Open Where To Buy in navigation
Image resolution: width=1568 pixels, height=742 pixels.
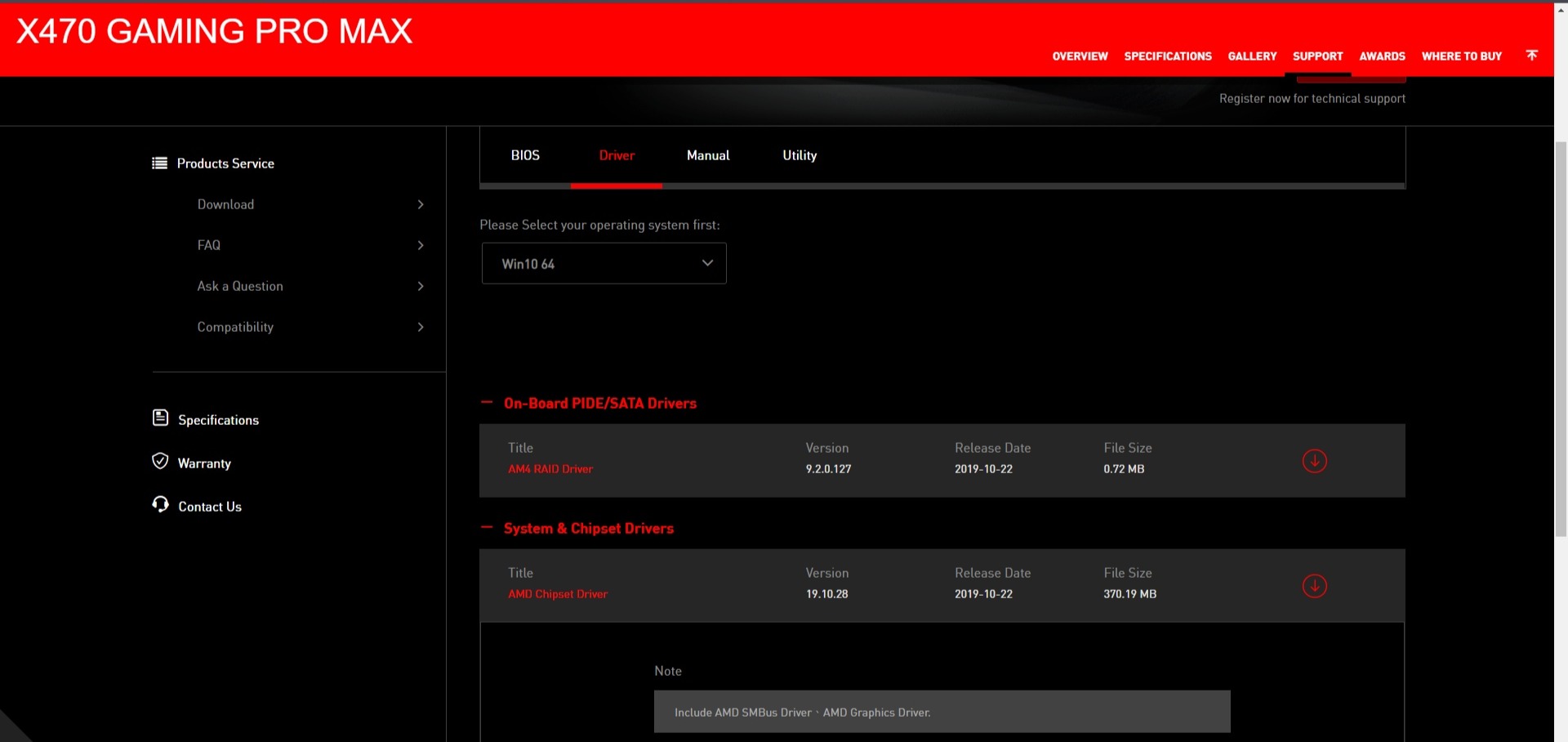(1461, 56)
